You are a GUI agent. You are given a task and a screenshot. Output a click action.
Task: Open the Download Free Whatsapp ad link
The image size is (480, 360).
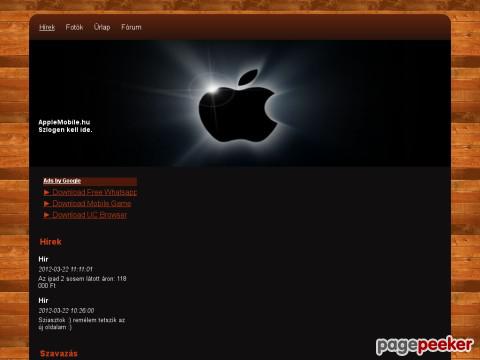tap(95, 192)
